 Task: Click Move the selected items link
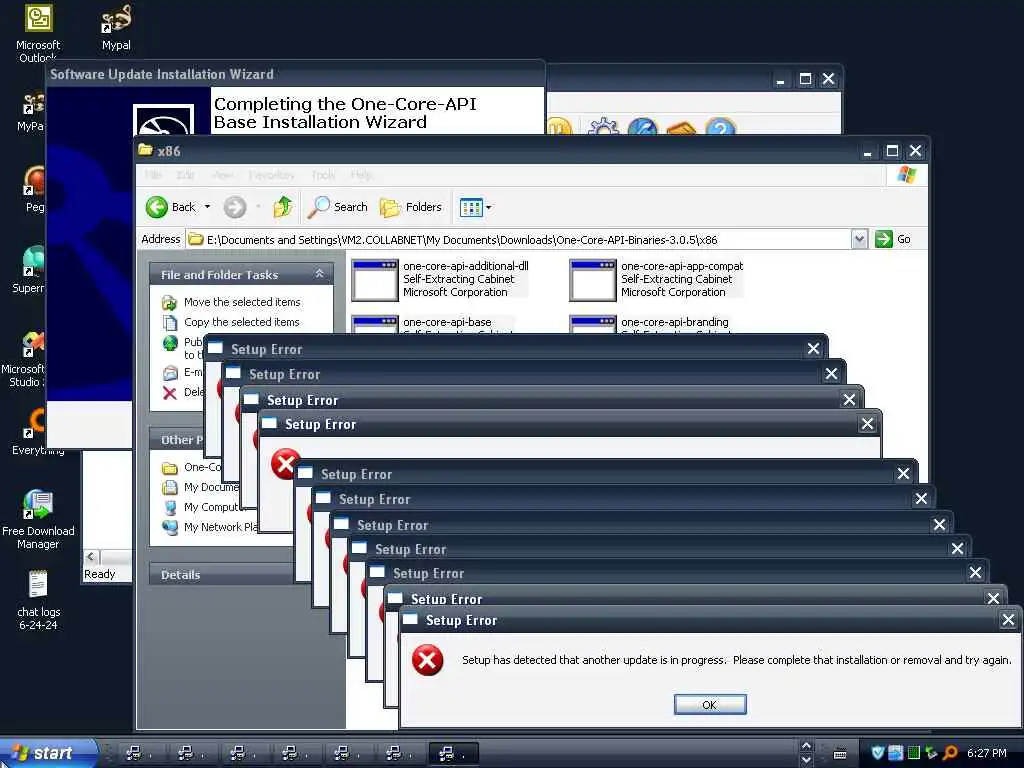[x=242, y=302]
